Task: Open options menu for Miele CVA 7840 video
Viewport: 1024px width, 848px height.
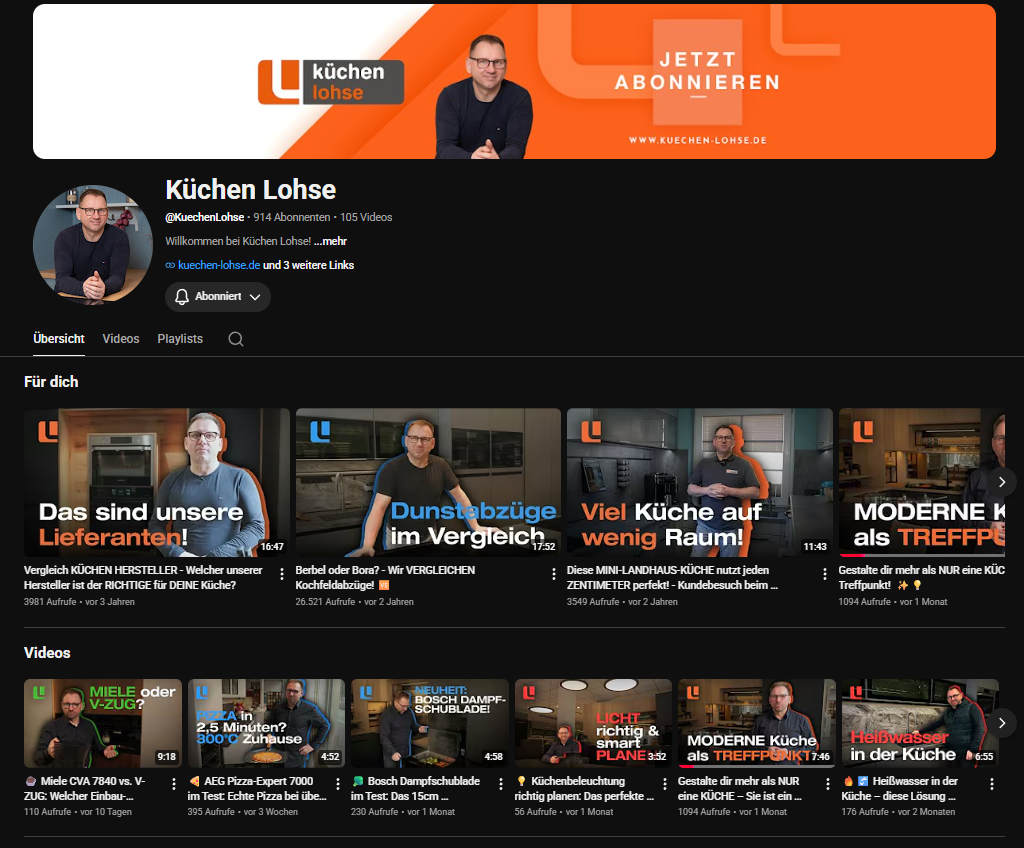Action: (174, 784)
